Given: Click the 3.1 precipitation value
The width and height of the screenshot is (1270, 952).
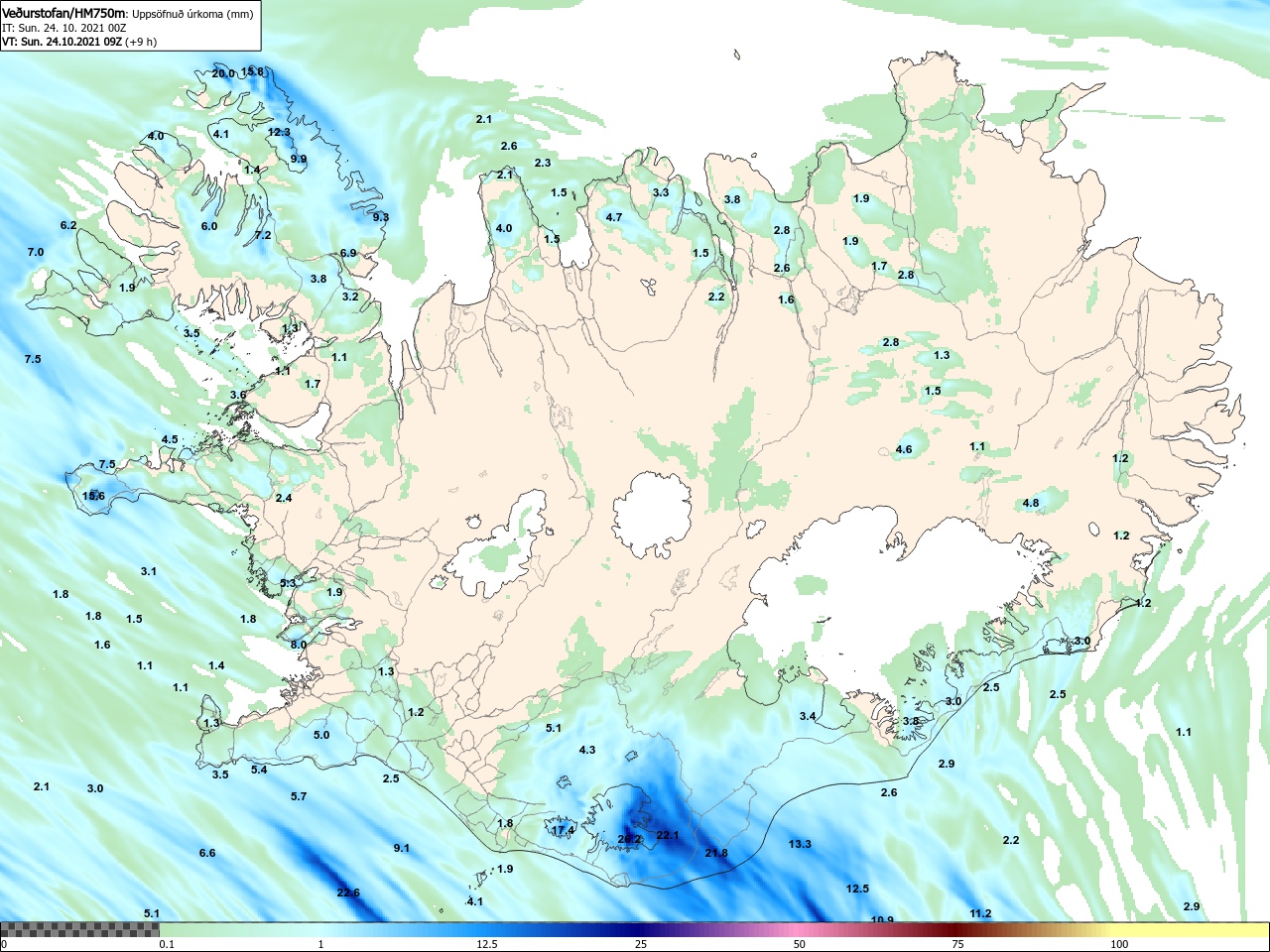Looking at the screenshot, I should 149,571.
